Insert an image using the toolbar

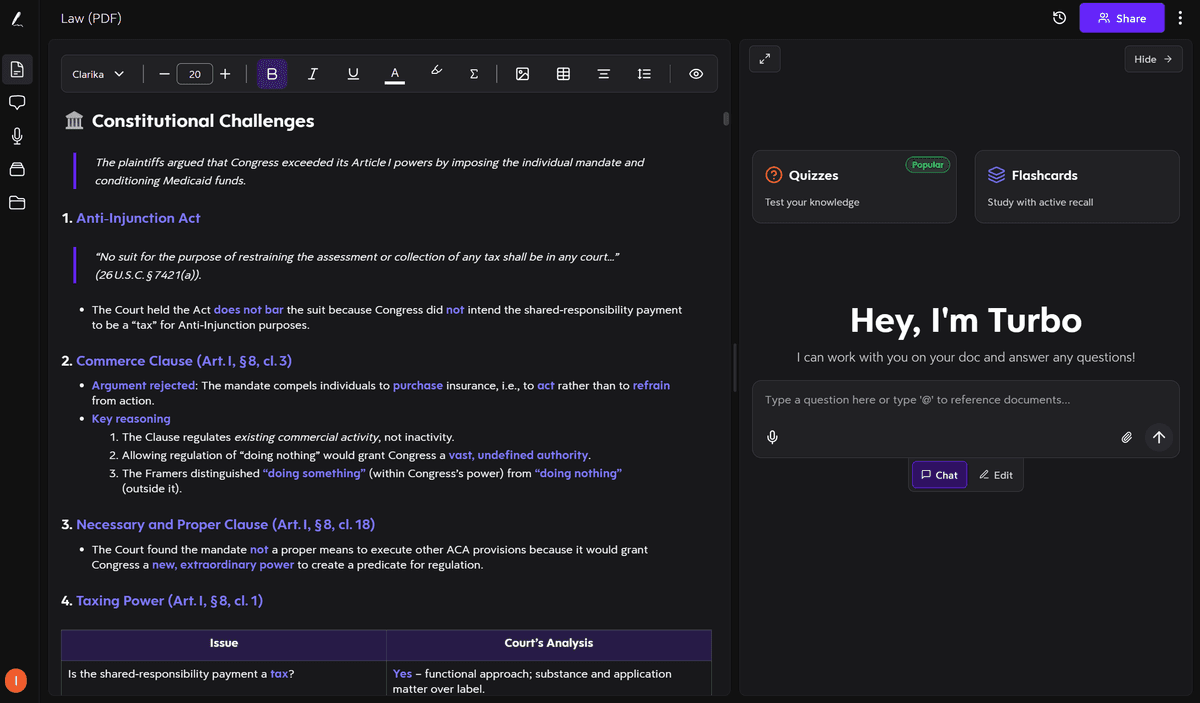pos(522,74)
